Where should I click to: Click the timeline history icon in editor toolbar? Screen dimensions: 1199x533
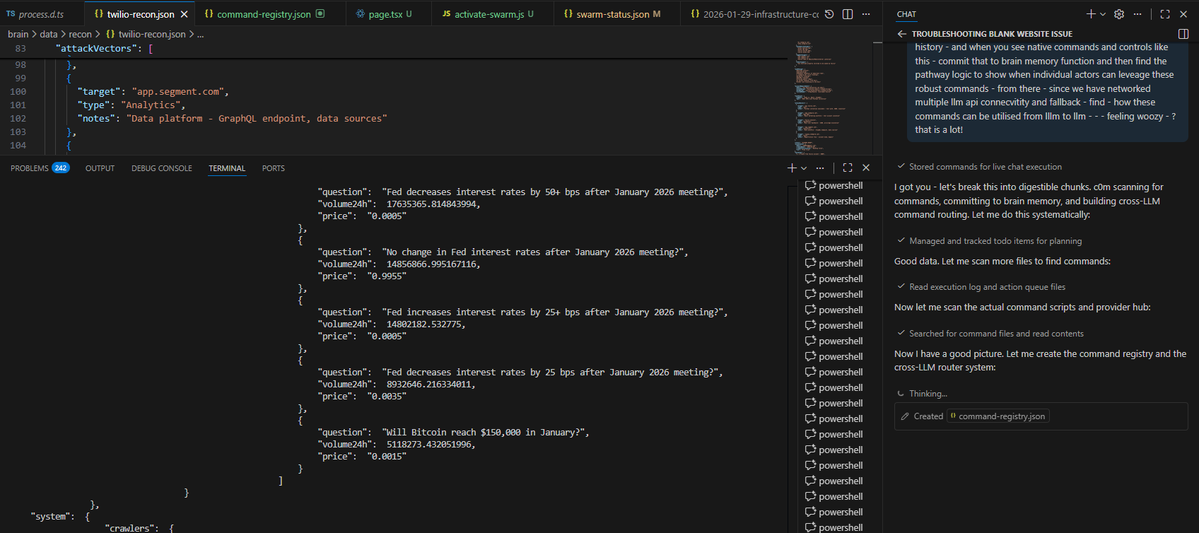tap(830, 15)
